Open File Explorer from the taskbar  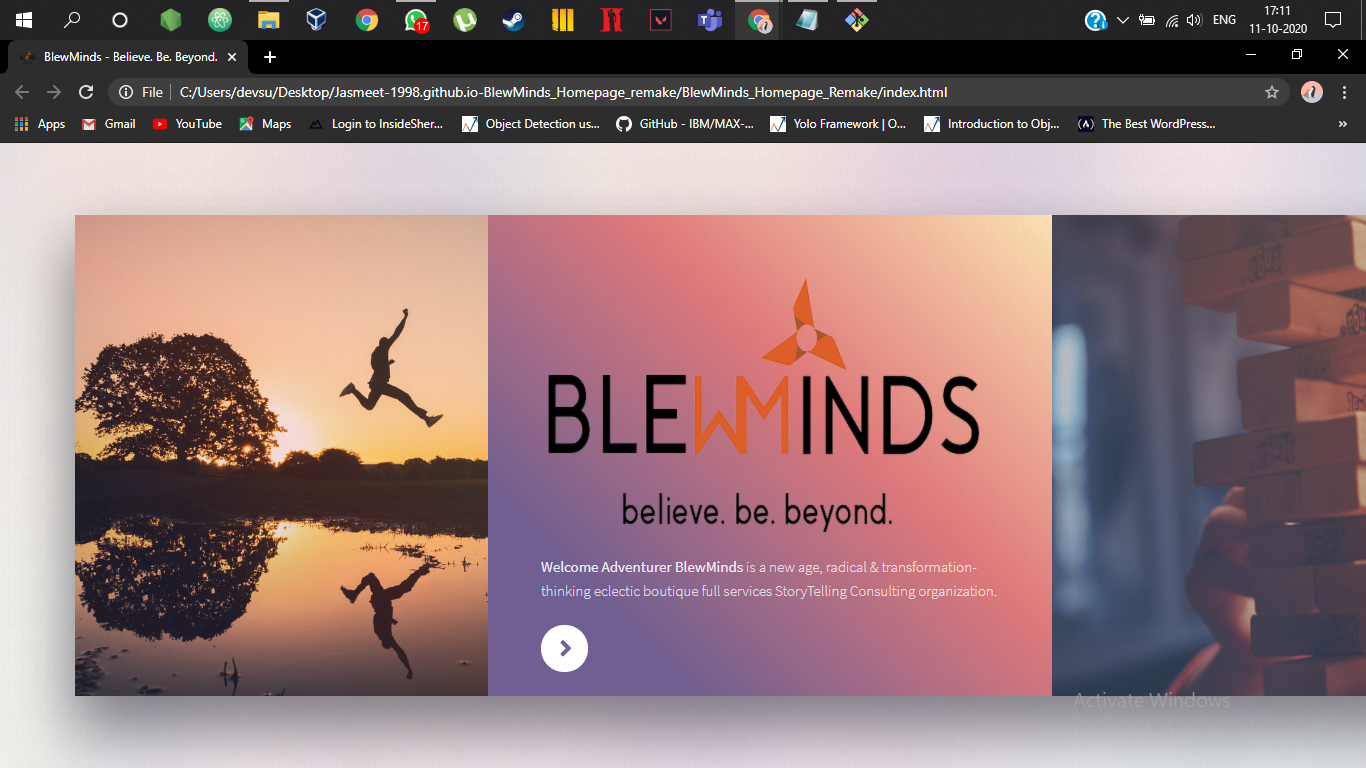(268, 20)
